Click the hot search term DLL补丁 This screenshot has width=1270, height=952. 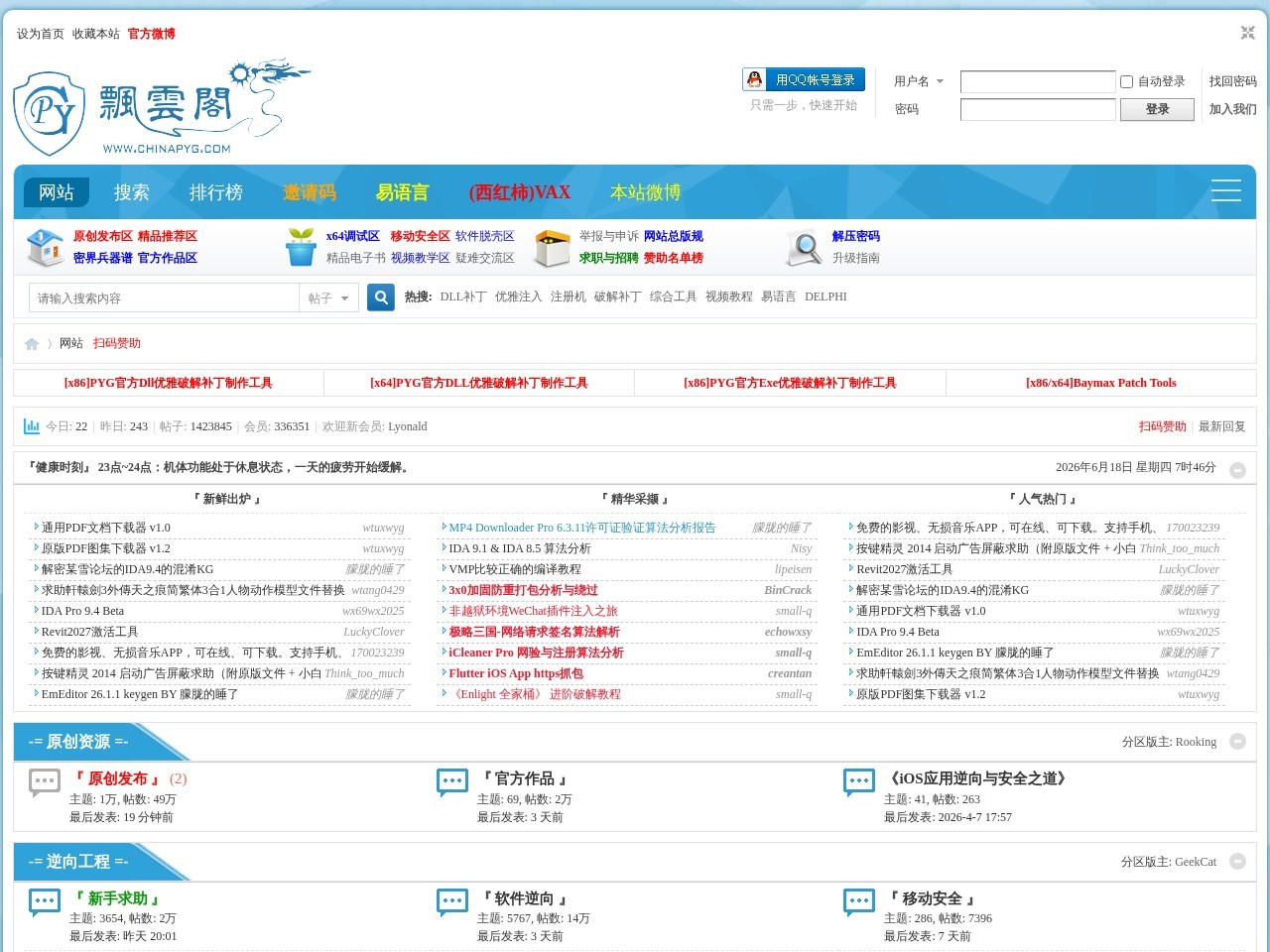click(x=463, y=297)
